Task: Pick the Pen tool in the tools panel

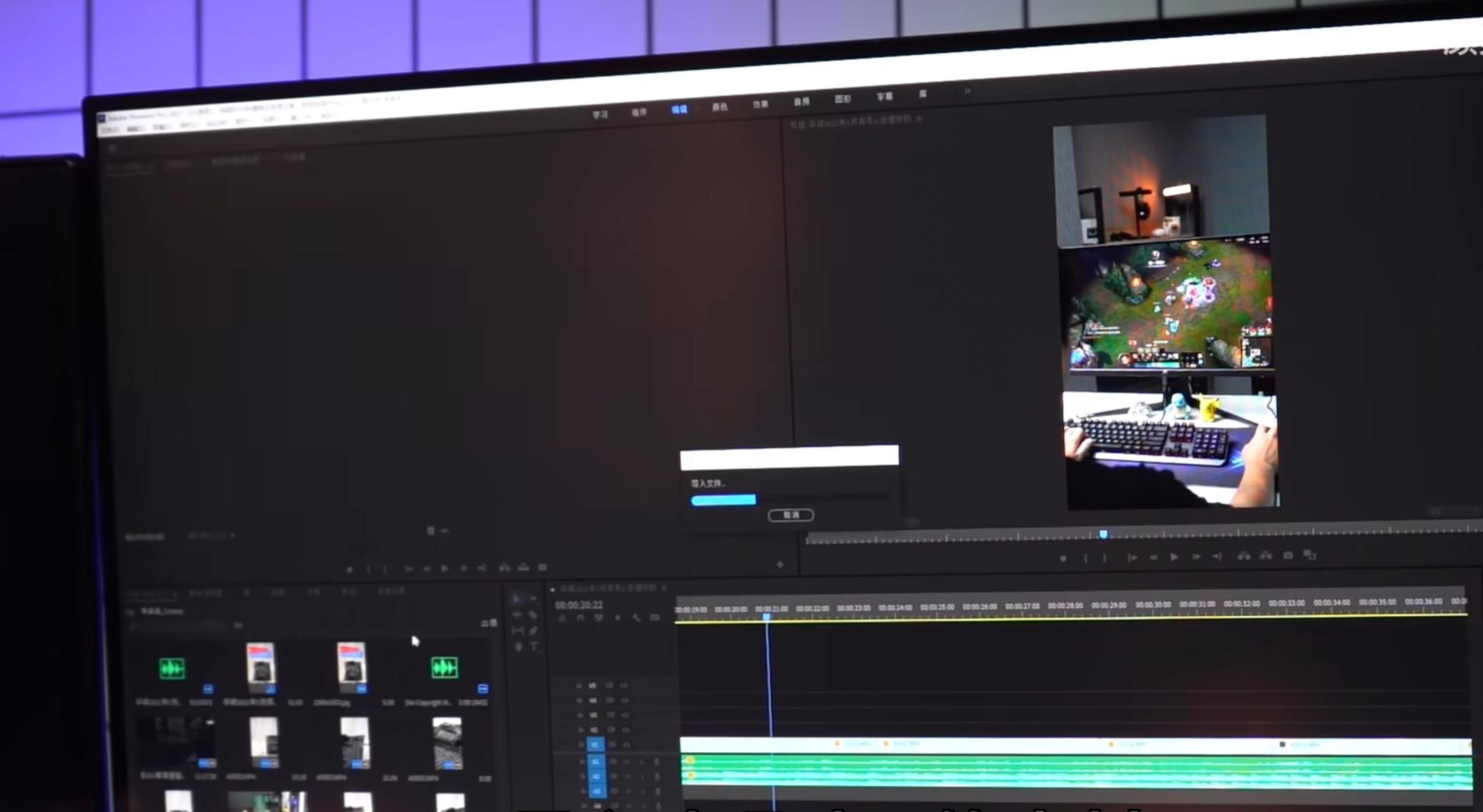Action: 533,631
